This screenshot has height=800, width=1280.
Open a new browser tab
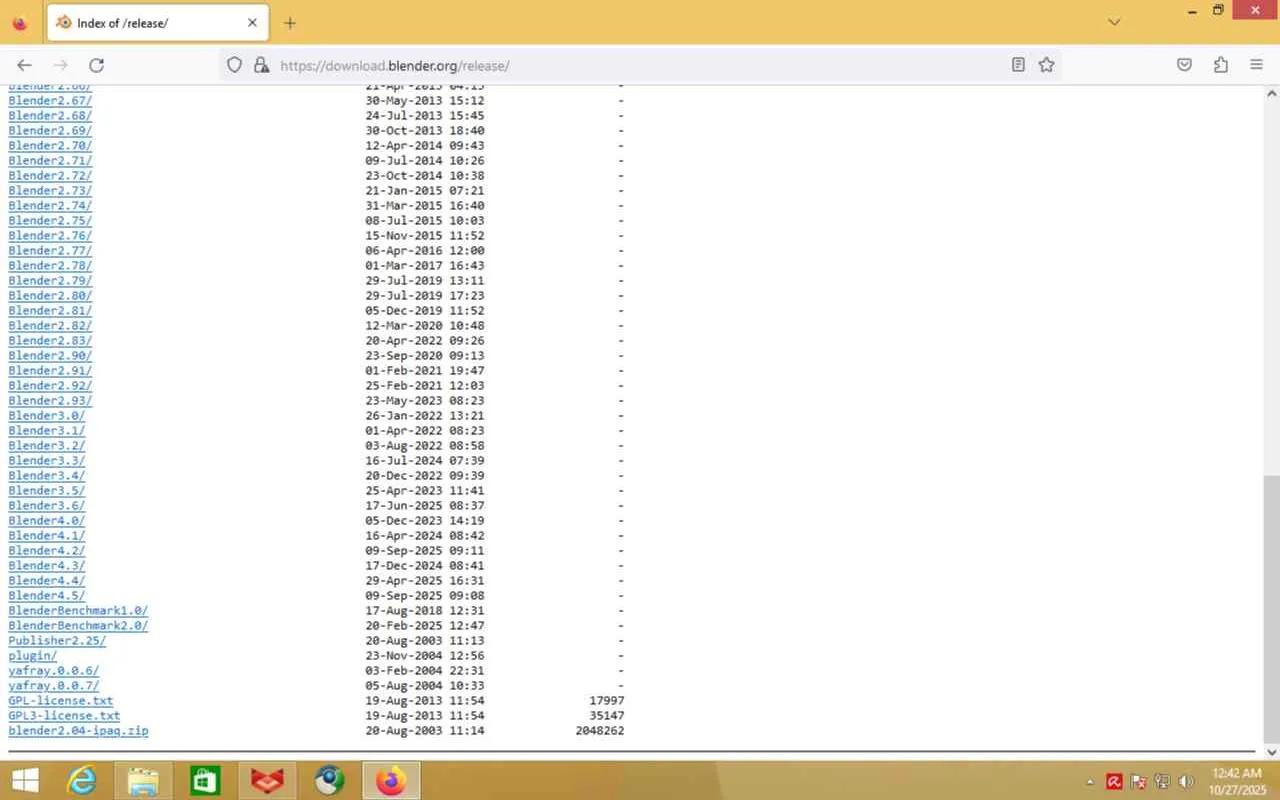pos(290,23)
